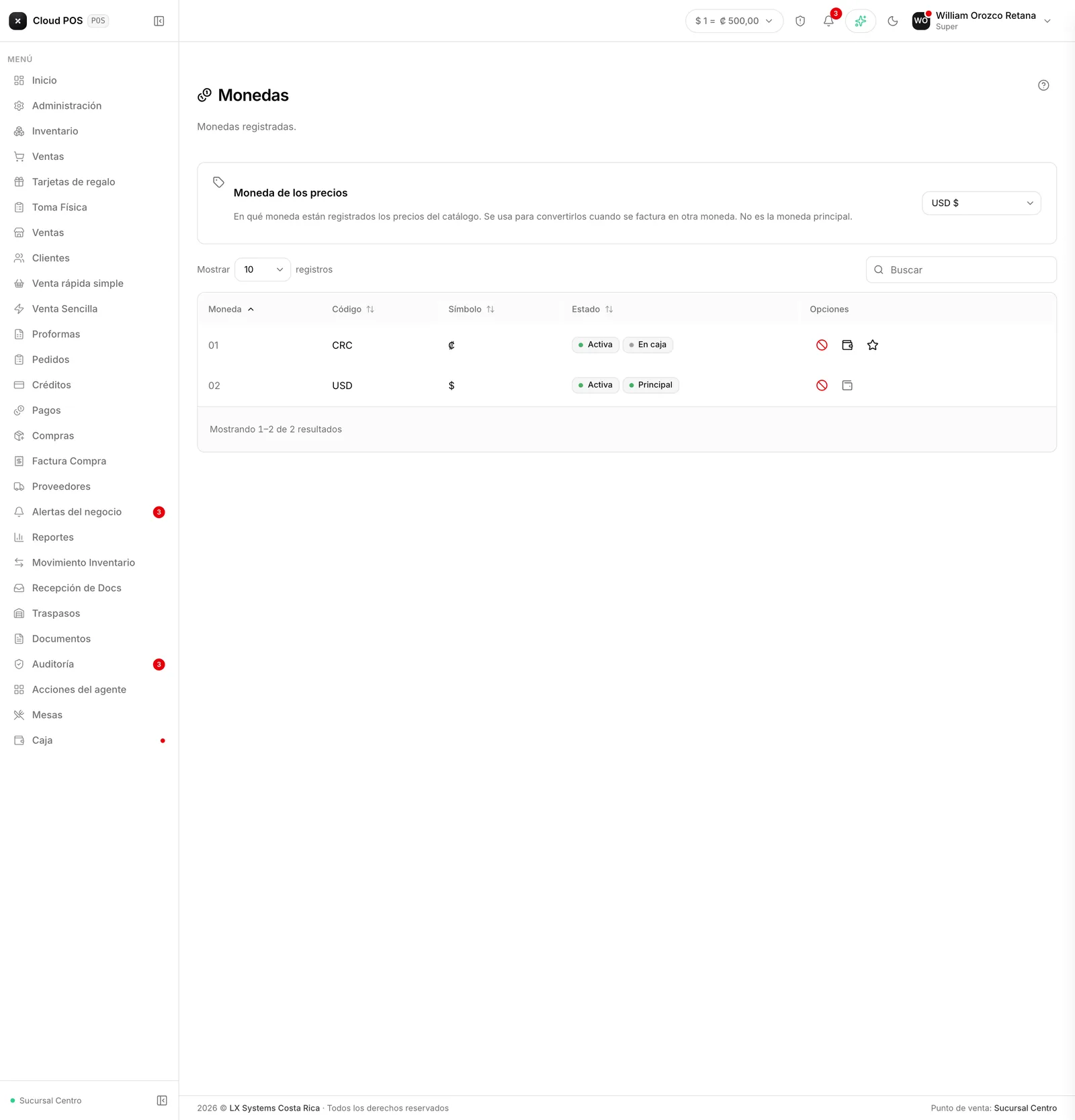Set CRC as principal with star icon
Image resolution: width=1075 pixels, height=1120 pixels.
click(873, 345)
